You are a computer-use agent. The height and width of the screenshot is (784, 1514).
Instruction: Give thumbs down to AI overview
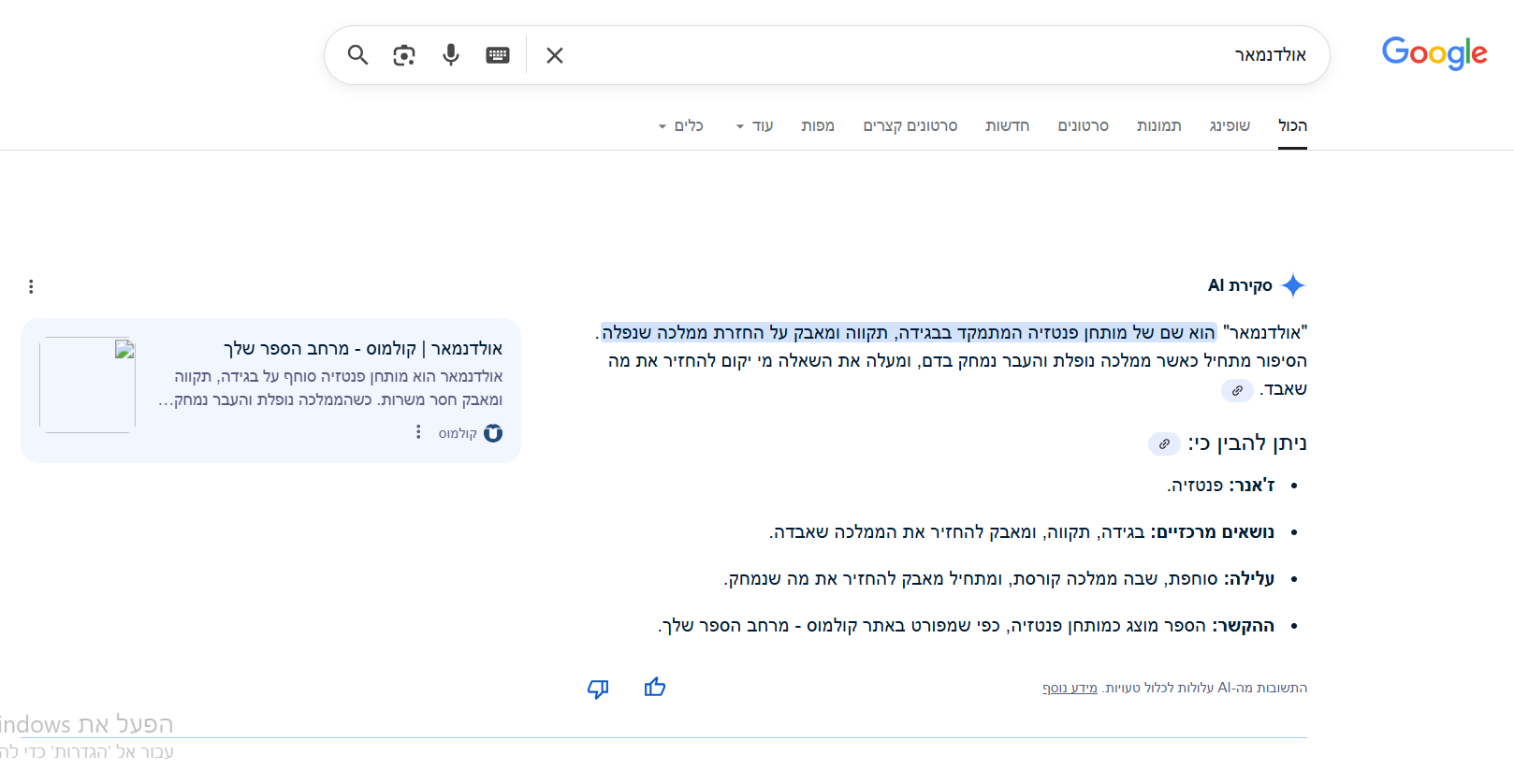(x=598, y=689)
